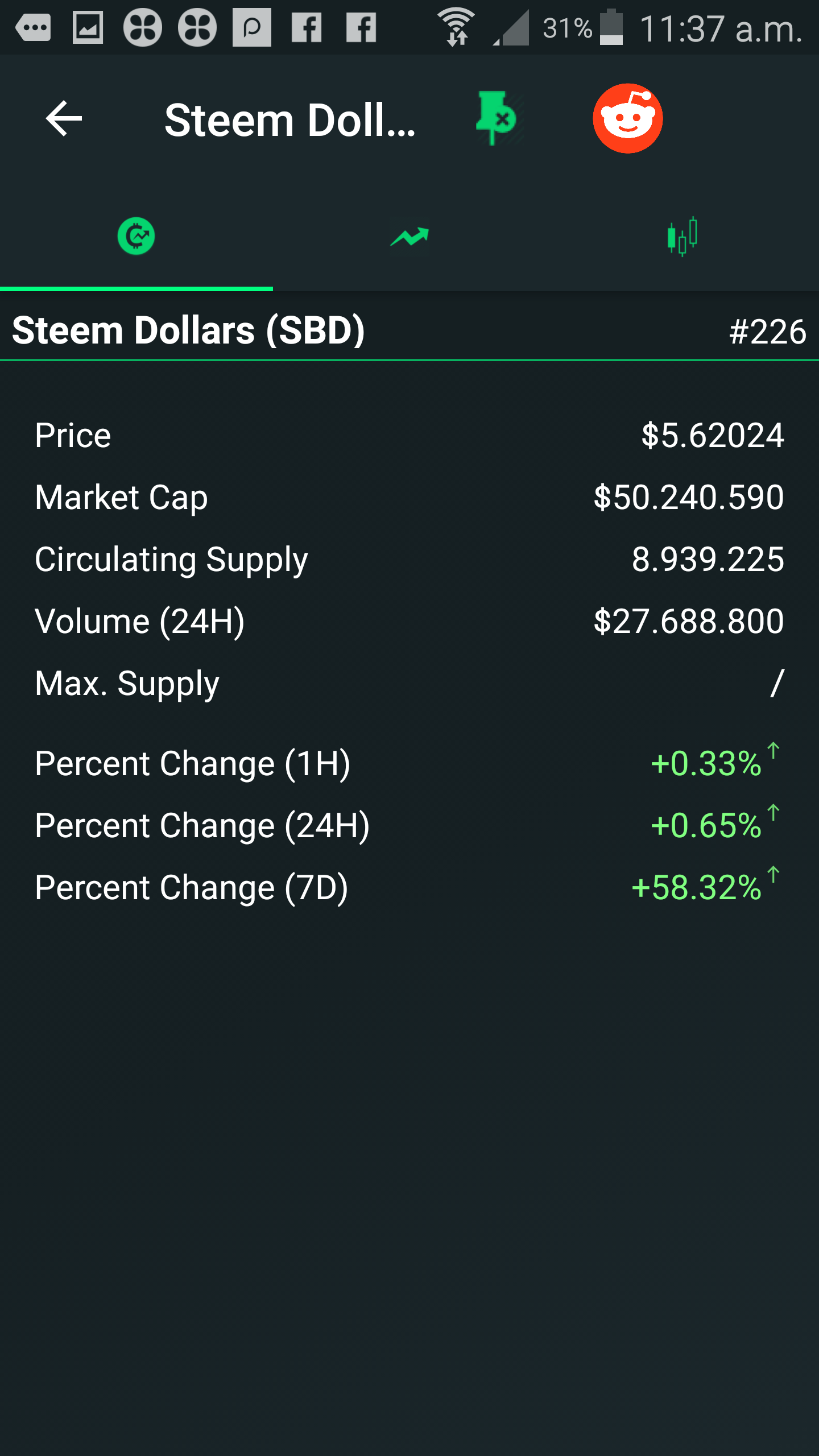Screen dimensions: 819x1456
Task: Tap the +58.32% seven-day change
Action: coord(697,887)
